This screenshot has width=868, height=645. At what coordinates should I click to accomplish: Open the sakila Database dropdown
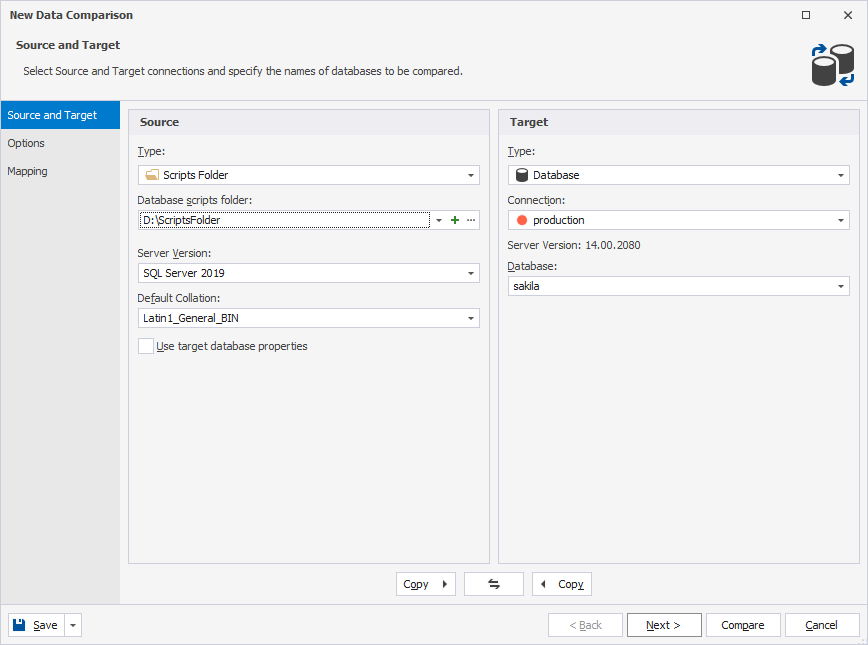click(840, 286)
